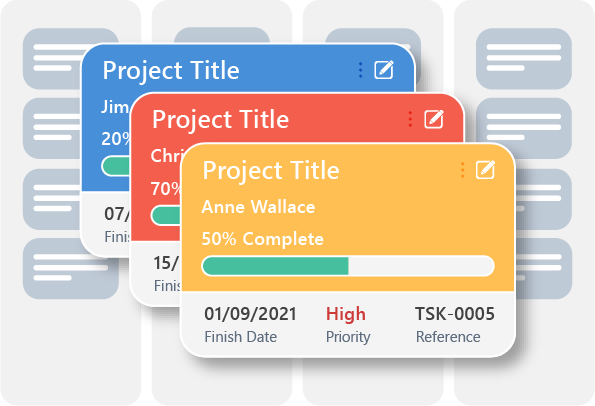
Task: Click the TSK-0005 reference number
Action: [x=455, y=314]
